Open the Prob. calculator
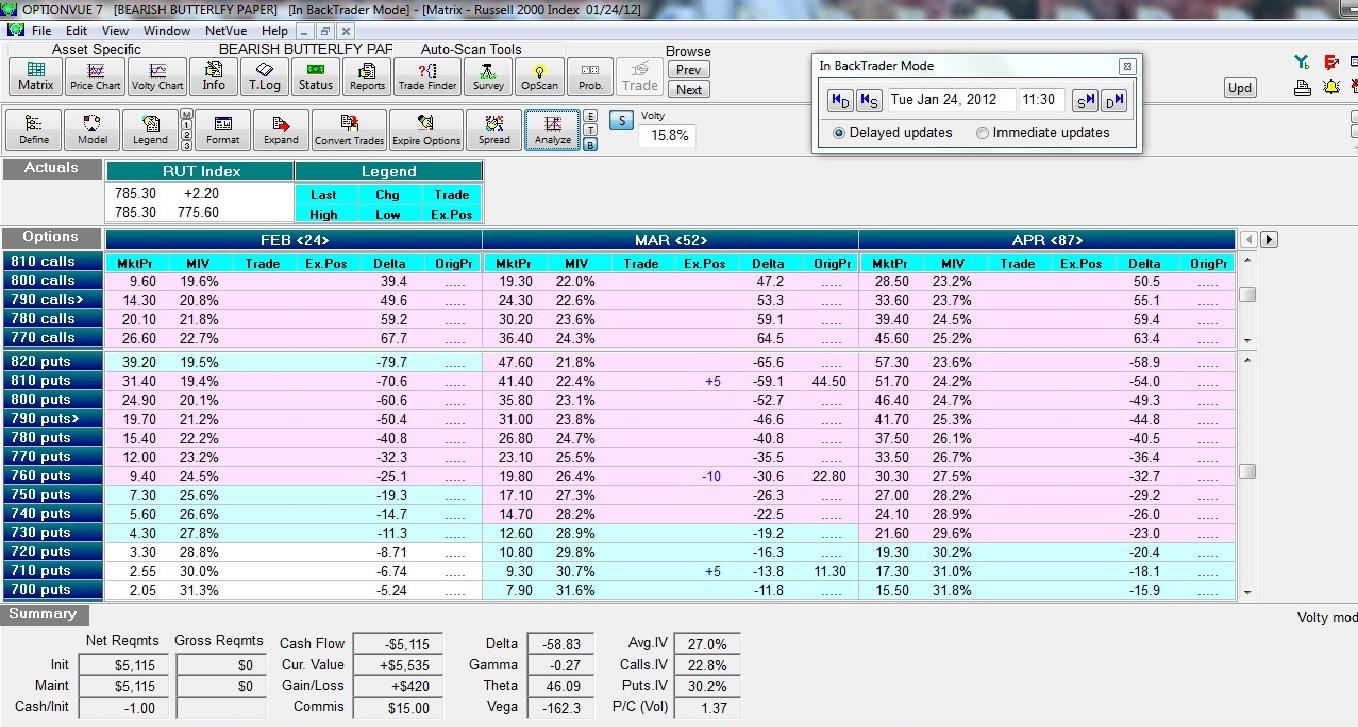Image resolution: width=1358 pixels, height=727 pixels. pos(590,76)
